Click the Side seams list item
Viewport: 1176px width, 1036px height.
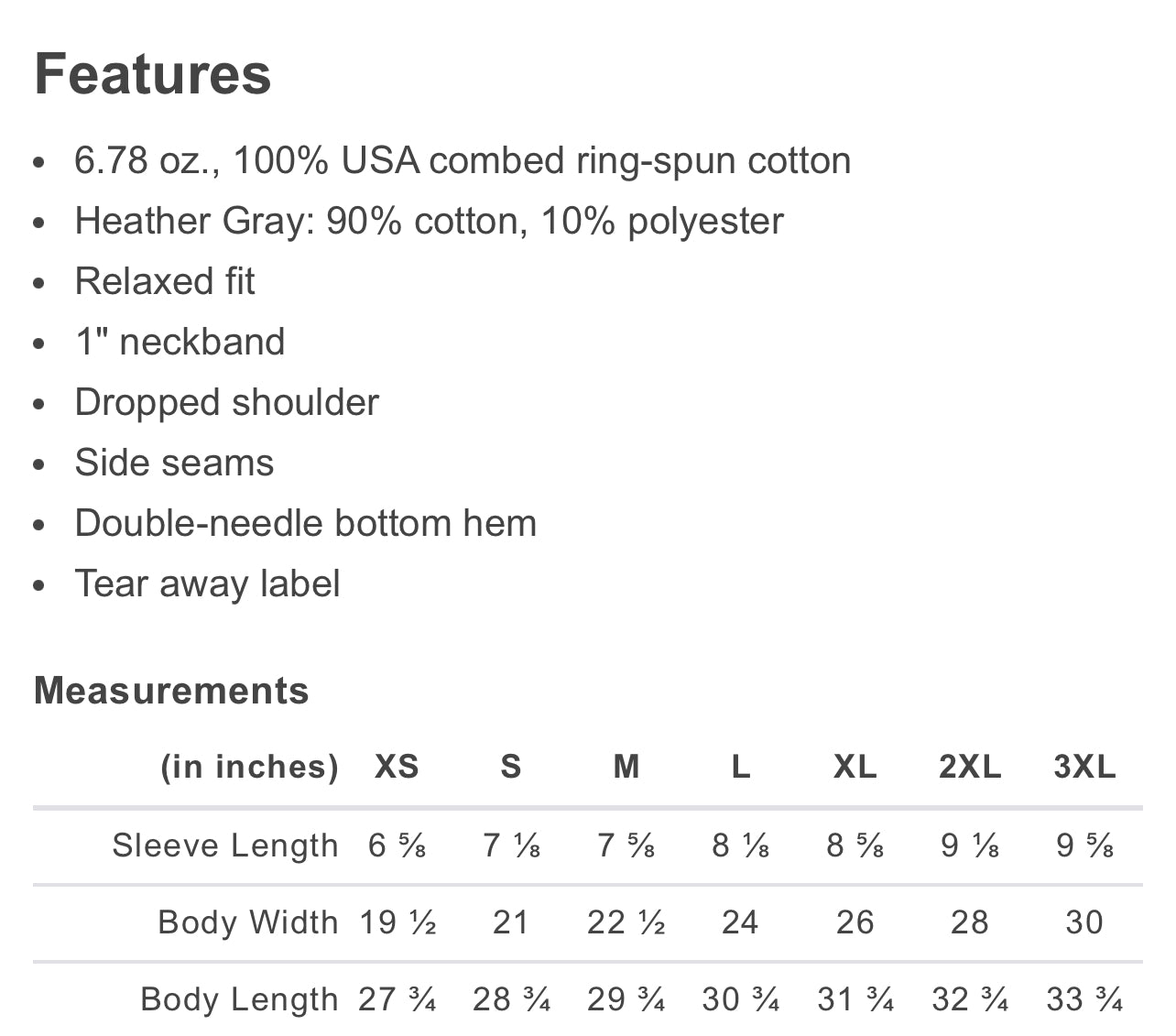(x=174, y=463)
